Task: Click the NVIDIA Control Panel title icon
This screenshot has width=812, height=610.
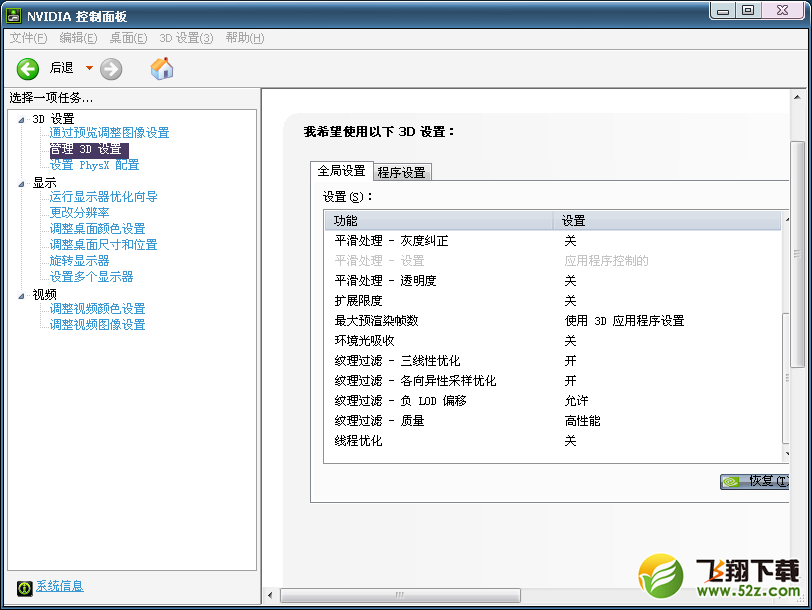Action: [13, 16]
